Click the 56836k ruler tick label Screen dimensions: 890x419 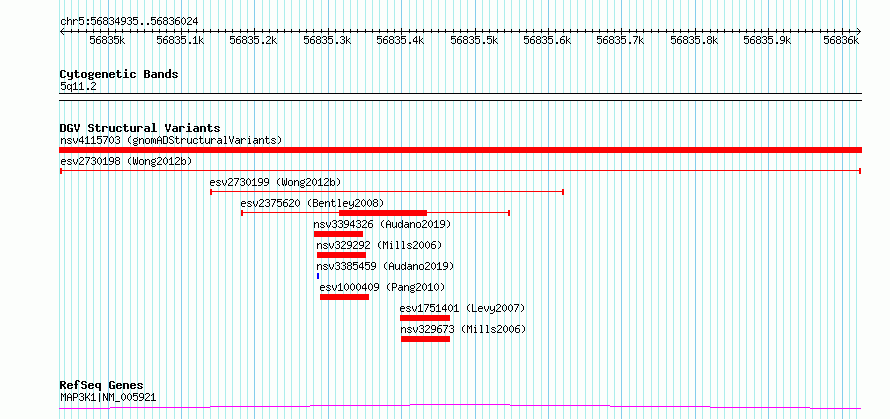pos(842,40)
